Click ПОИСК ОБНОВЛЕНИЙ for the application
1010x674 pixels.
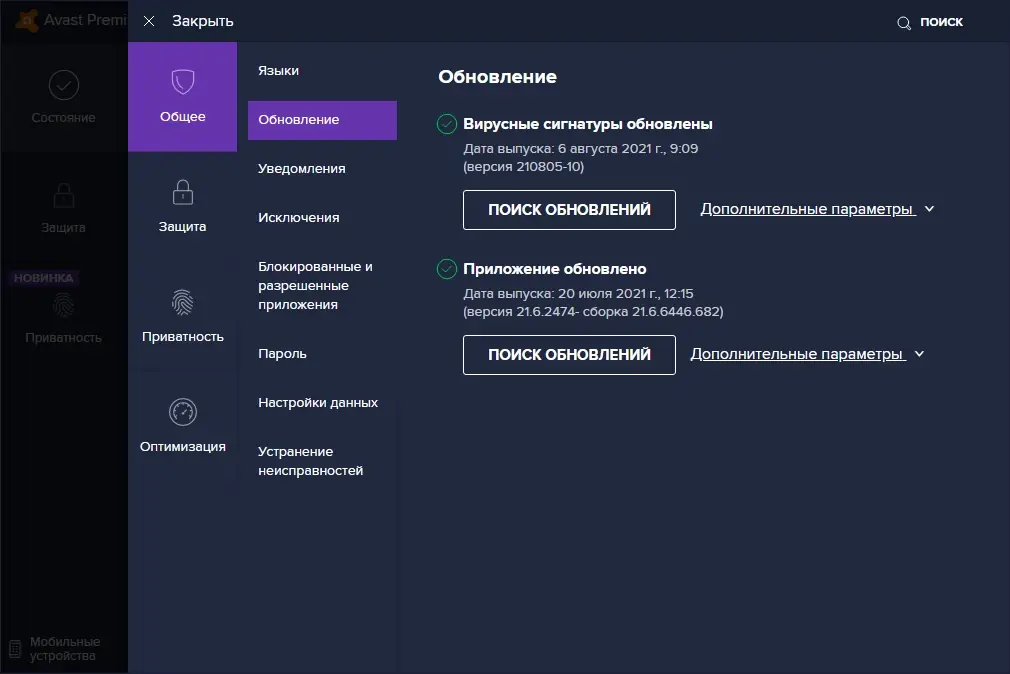[x=568, y=354]
